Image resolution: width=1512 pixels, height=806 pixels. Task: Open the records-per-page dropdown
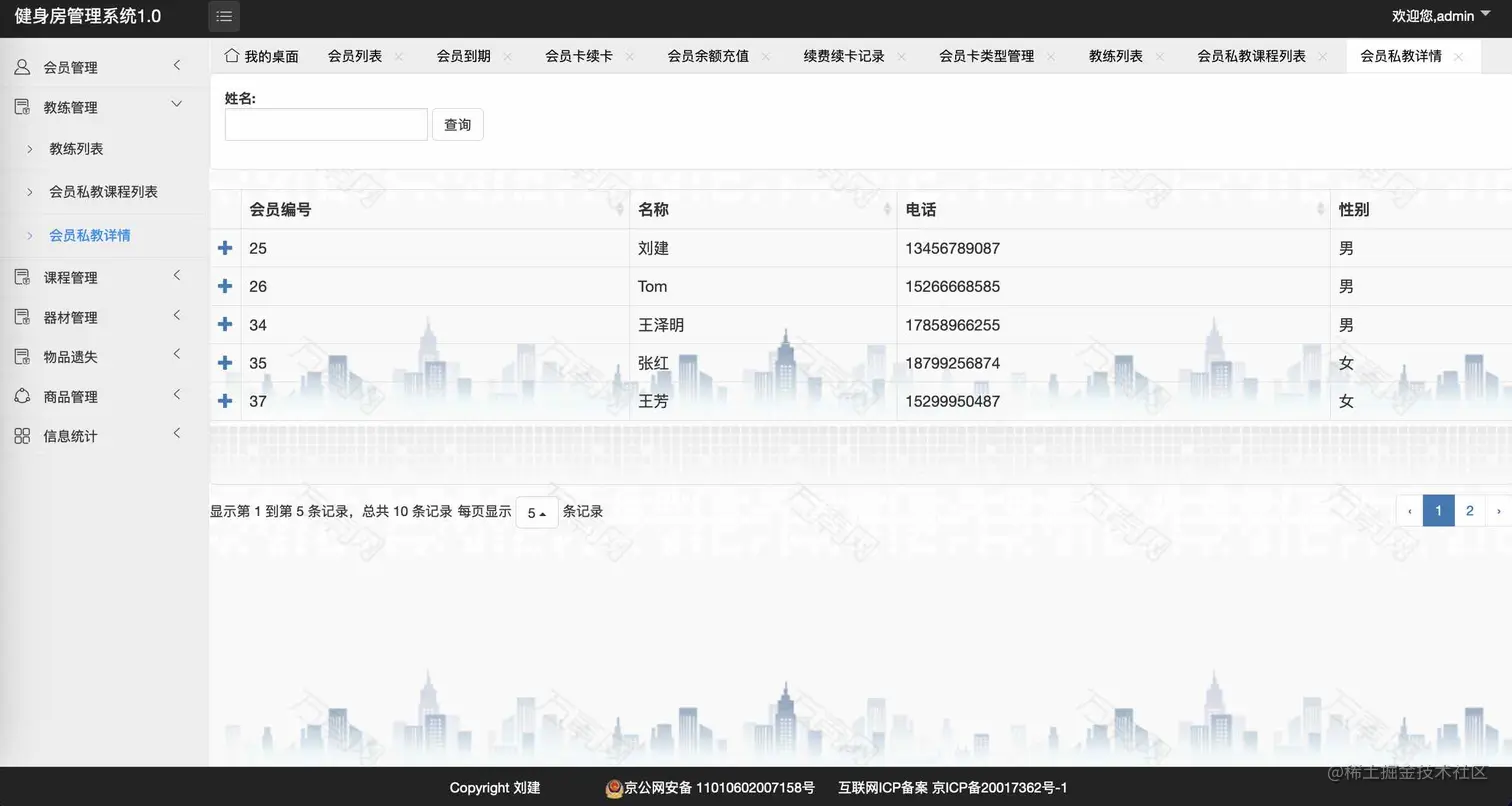[537, 513]
